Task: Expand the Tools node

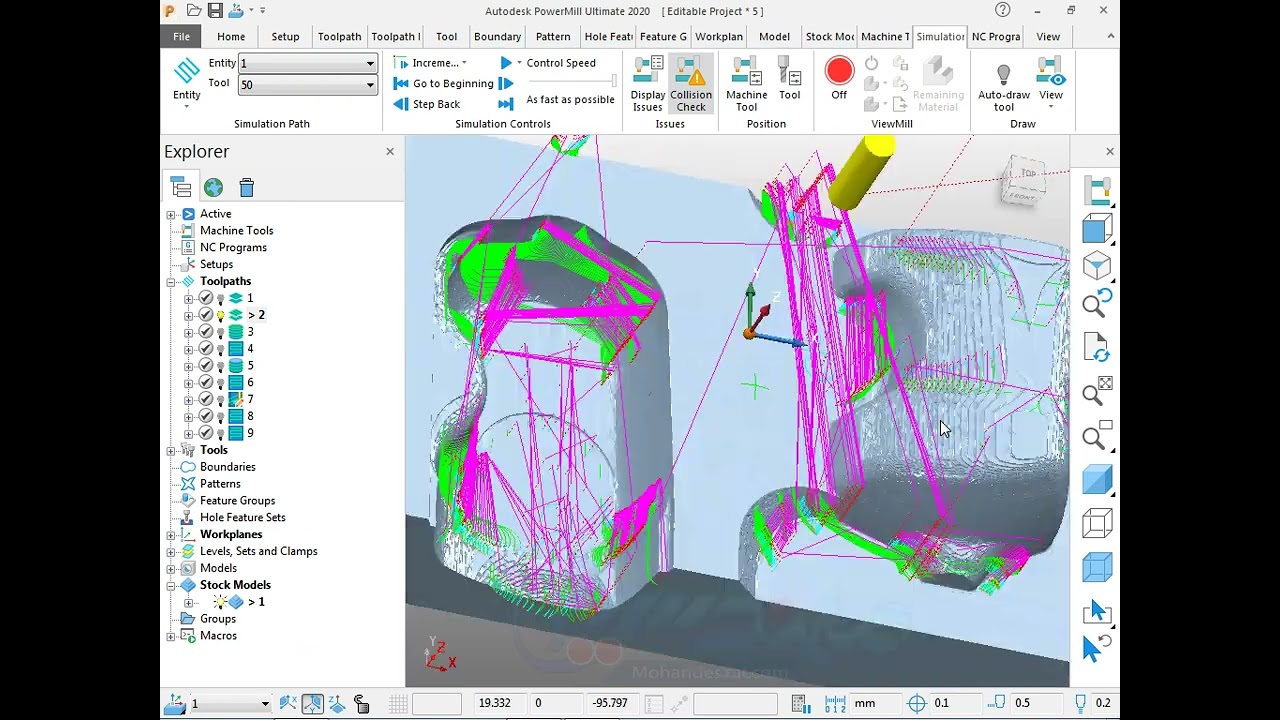Action: [x=171, y=450]
